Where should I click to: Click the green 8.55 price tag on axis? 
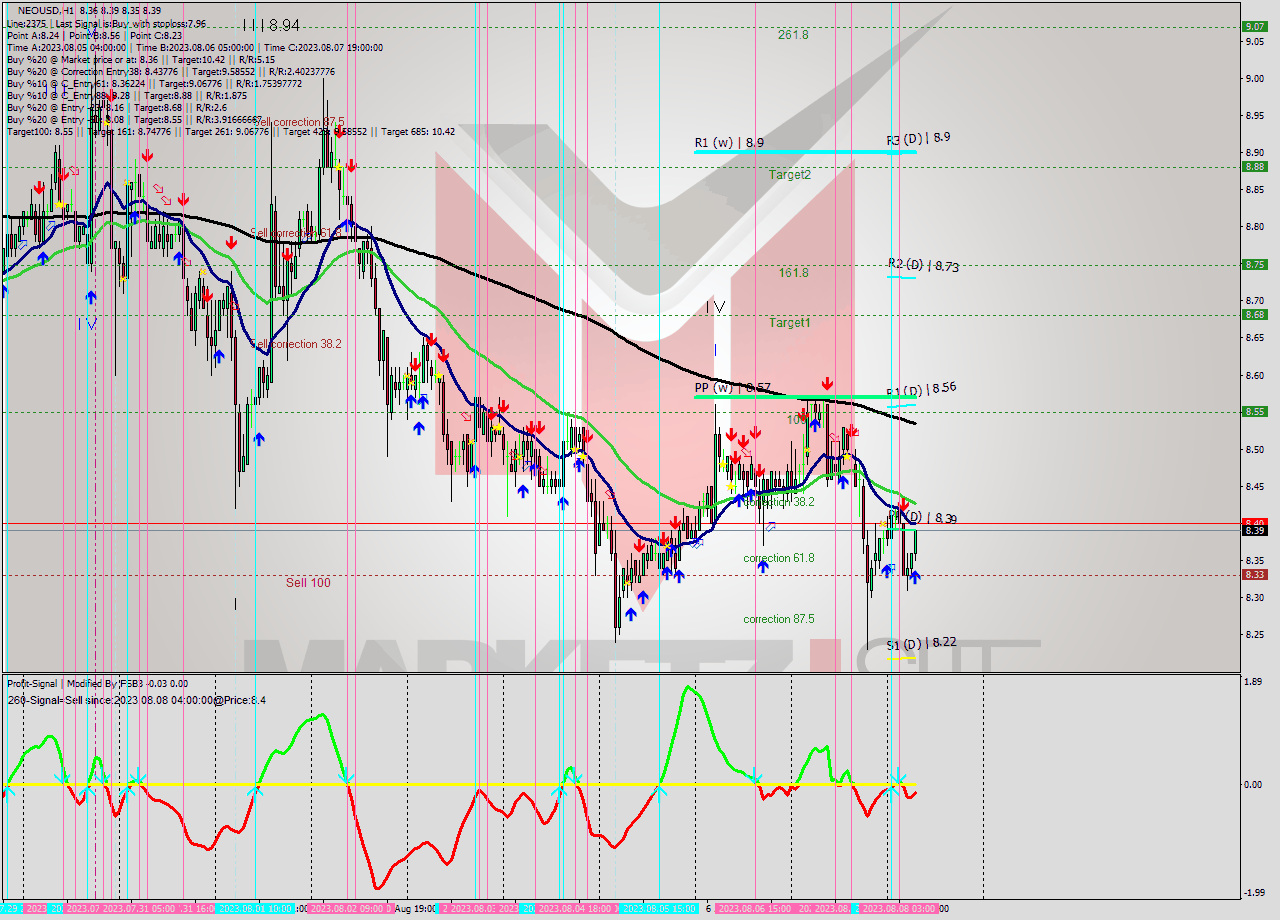(x=1254, y=411)
